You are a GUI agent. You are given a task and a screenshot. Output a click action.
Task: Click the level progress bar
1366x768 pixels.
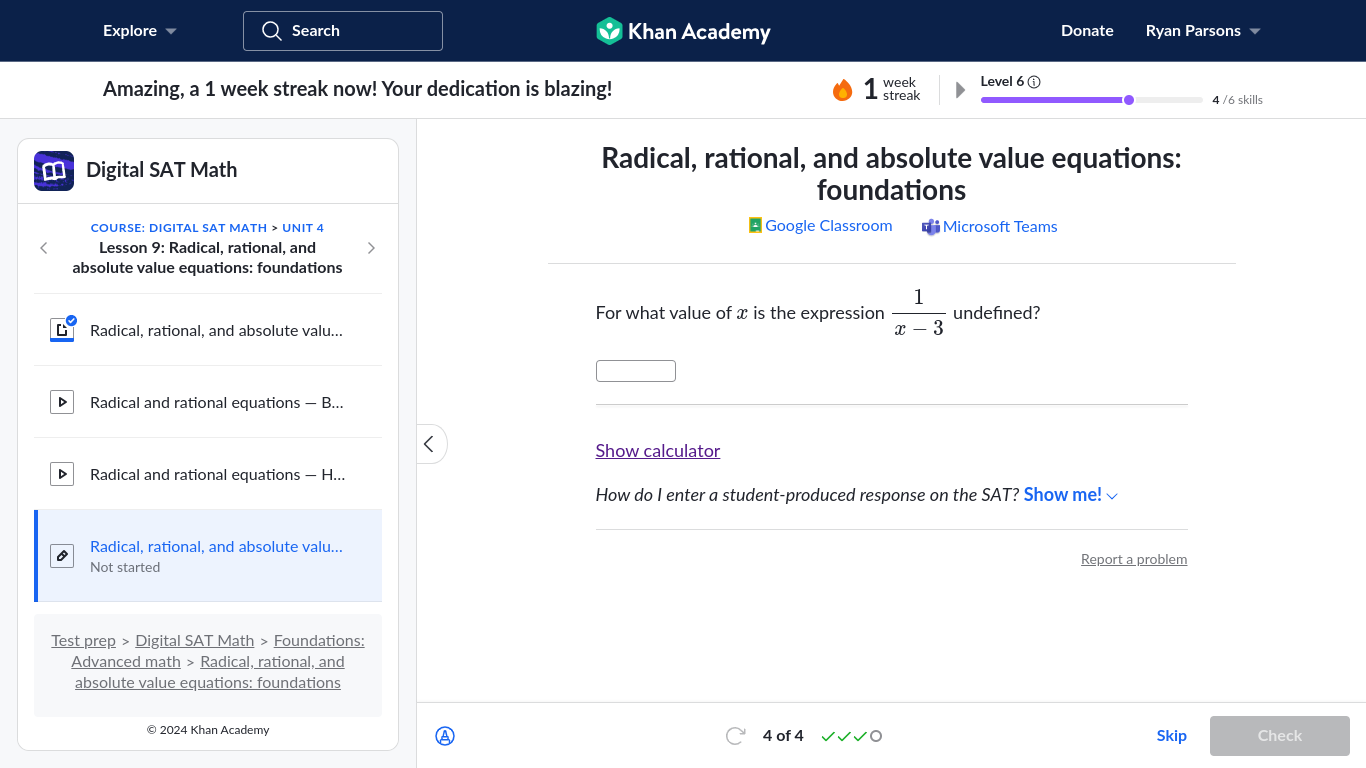pyautogui.click(x=1092, y=100)
